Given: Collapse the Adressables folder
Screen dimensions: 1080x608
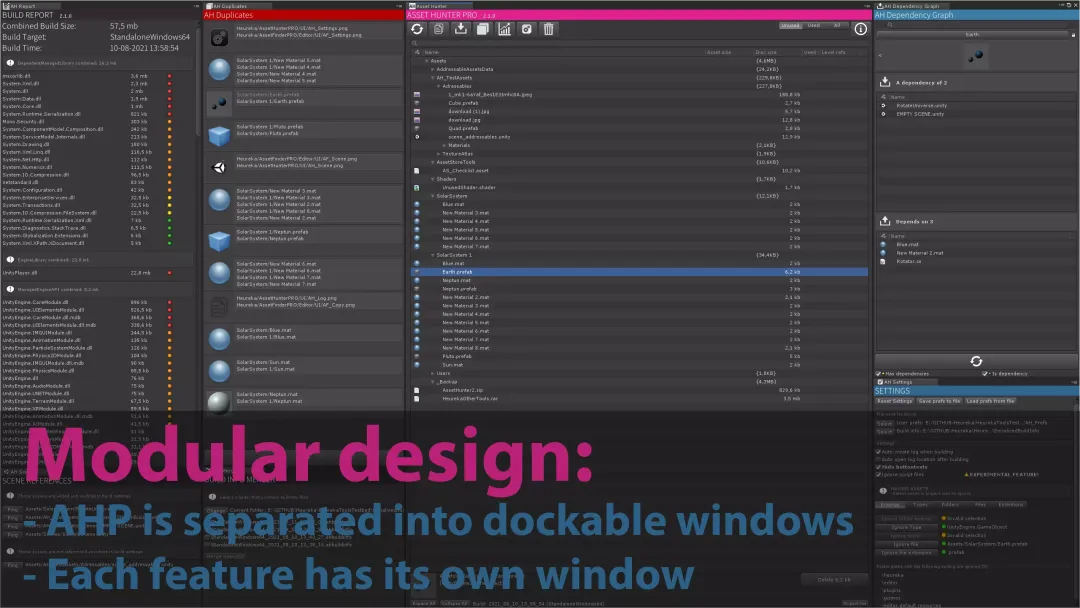Looking at the screenshot, I should click(439, 86).
